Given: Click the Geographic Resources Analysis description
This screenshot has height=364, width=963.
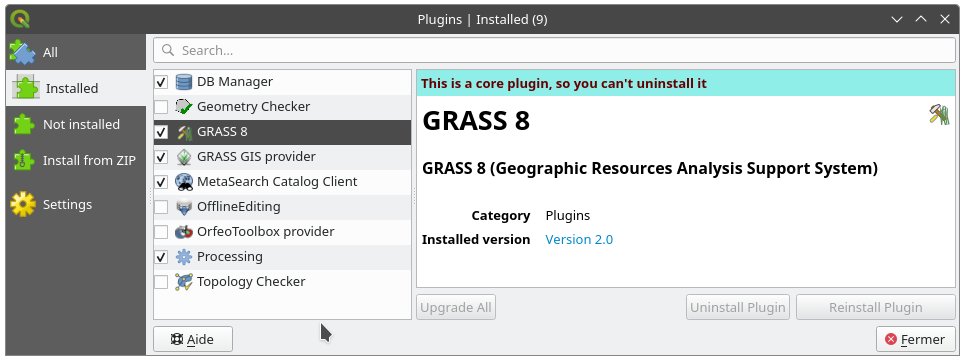Looking at the screenshot, I should (x=650, y=168).
